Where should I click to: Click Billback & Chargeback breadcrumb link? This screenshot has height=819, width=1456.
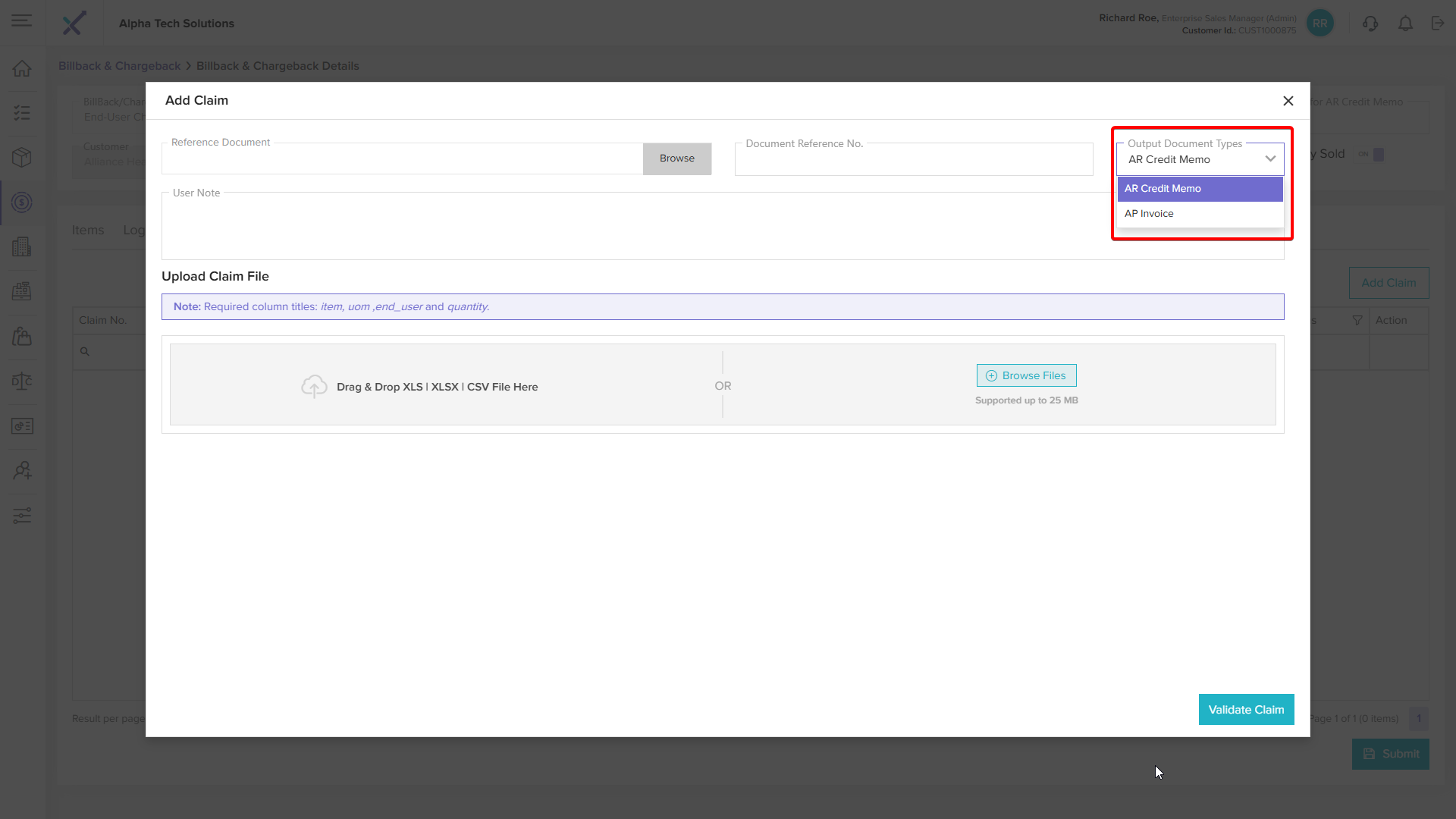[x=119, y=66]
